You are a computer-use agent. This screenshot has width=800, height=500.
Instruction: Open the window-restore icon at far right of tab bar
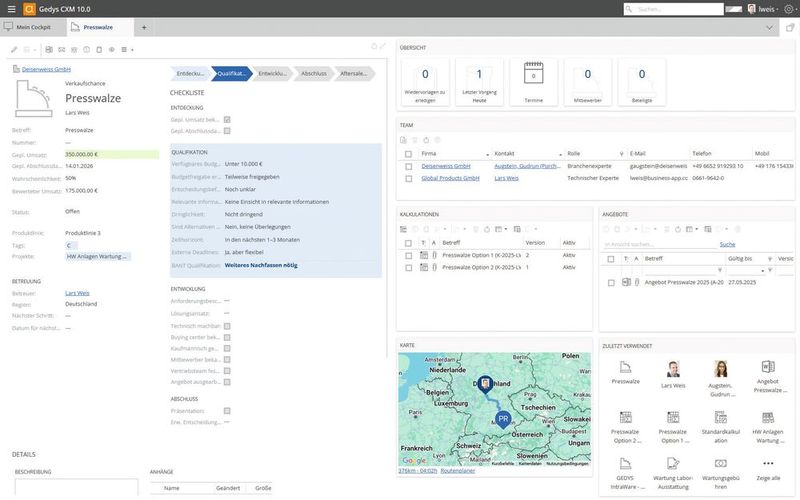tap(790, 28)
